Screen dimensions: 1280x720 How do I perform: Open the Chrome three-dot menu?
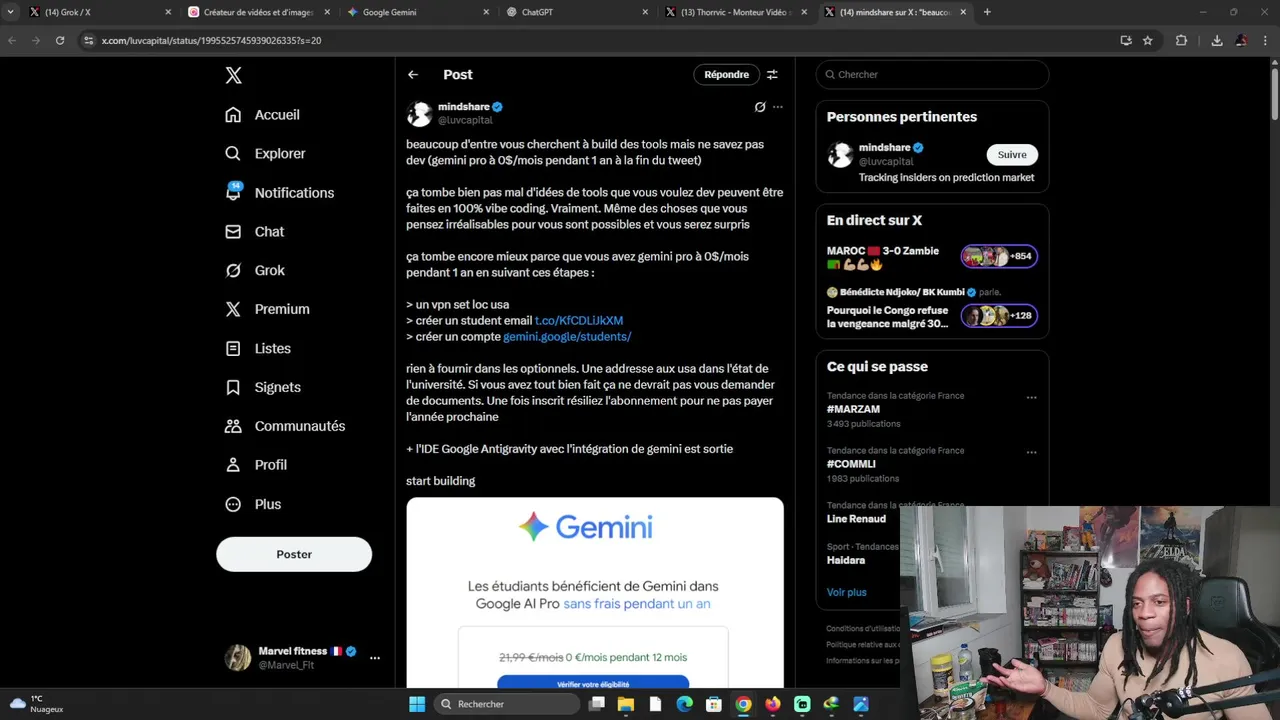(1267, 41)
